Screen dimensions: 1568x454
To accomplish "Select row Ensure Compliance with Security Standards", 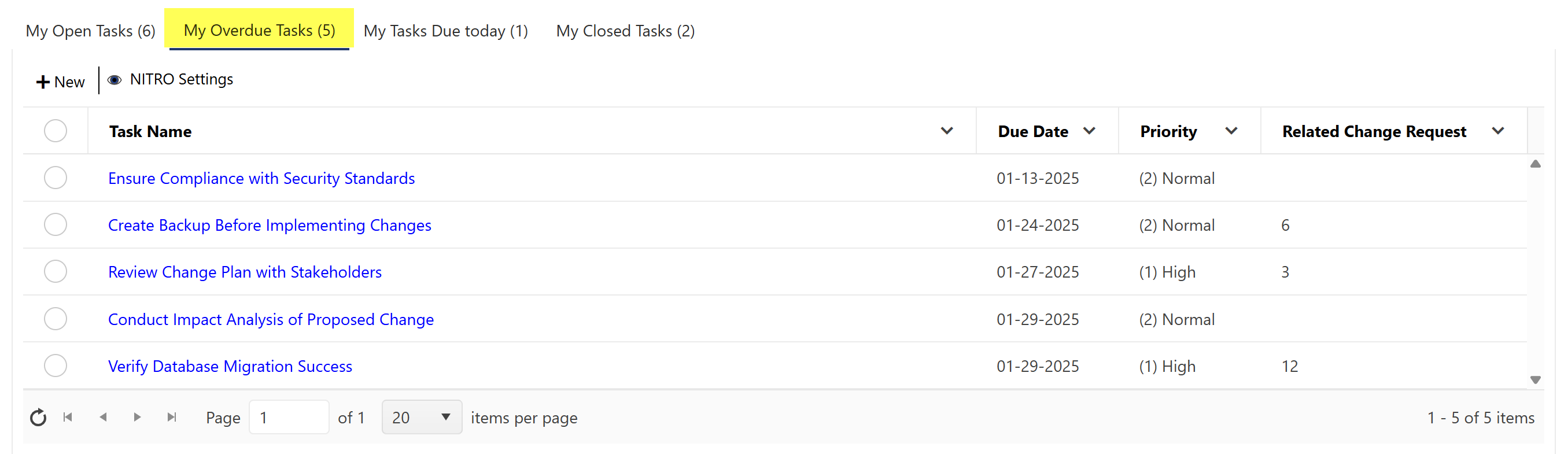I will point(56,178).
